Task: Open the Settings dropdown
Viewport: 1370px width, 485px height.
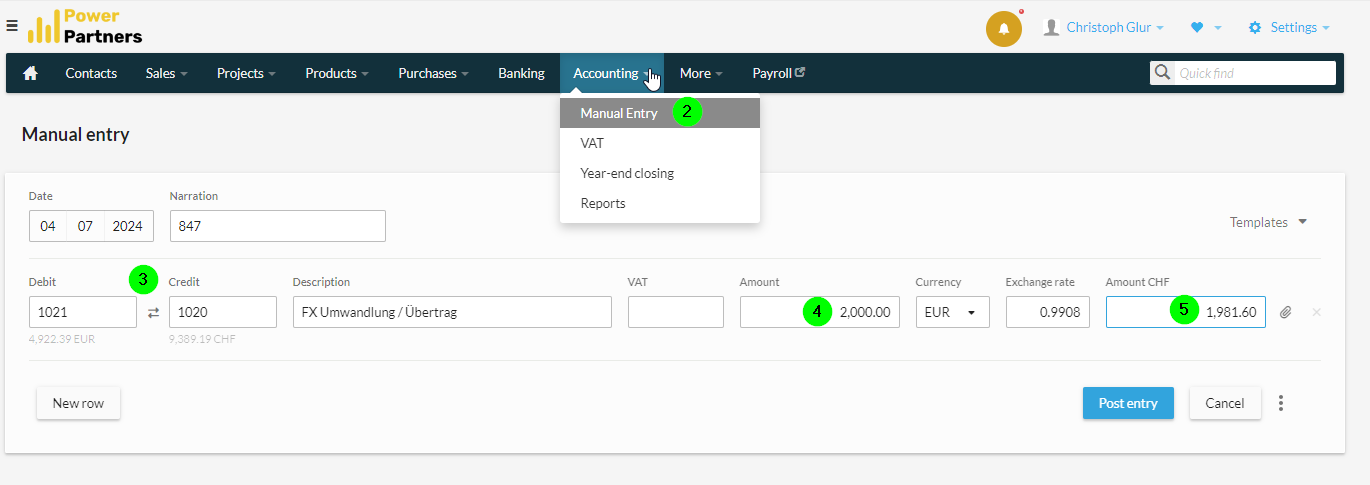Action: coord(1289,28)
